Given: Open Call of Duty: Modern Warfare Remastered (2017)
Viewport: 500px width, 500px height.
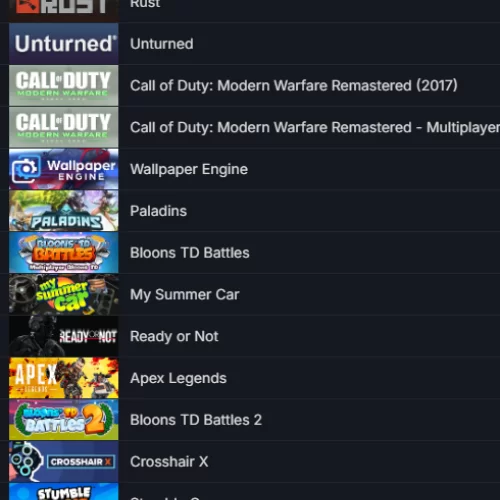Looking at the screenshot, I should [x=294, y=86].
